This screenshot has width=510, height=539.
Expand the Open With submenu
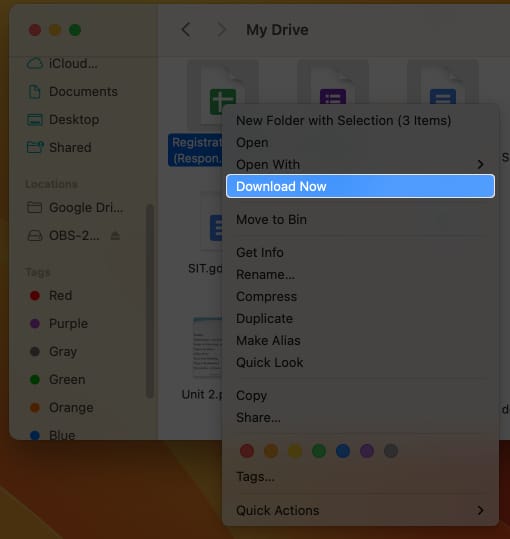(x=360, y=165)
